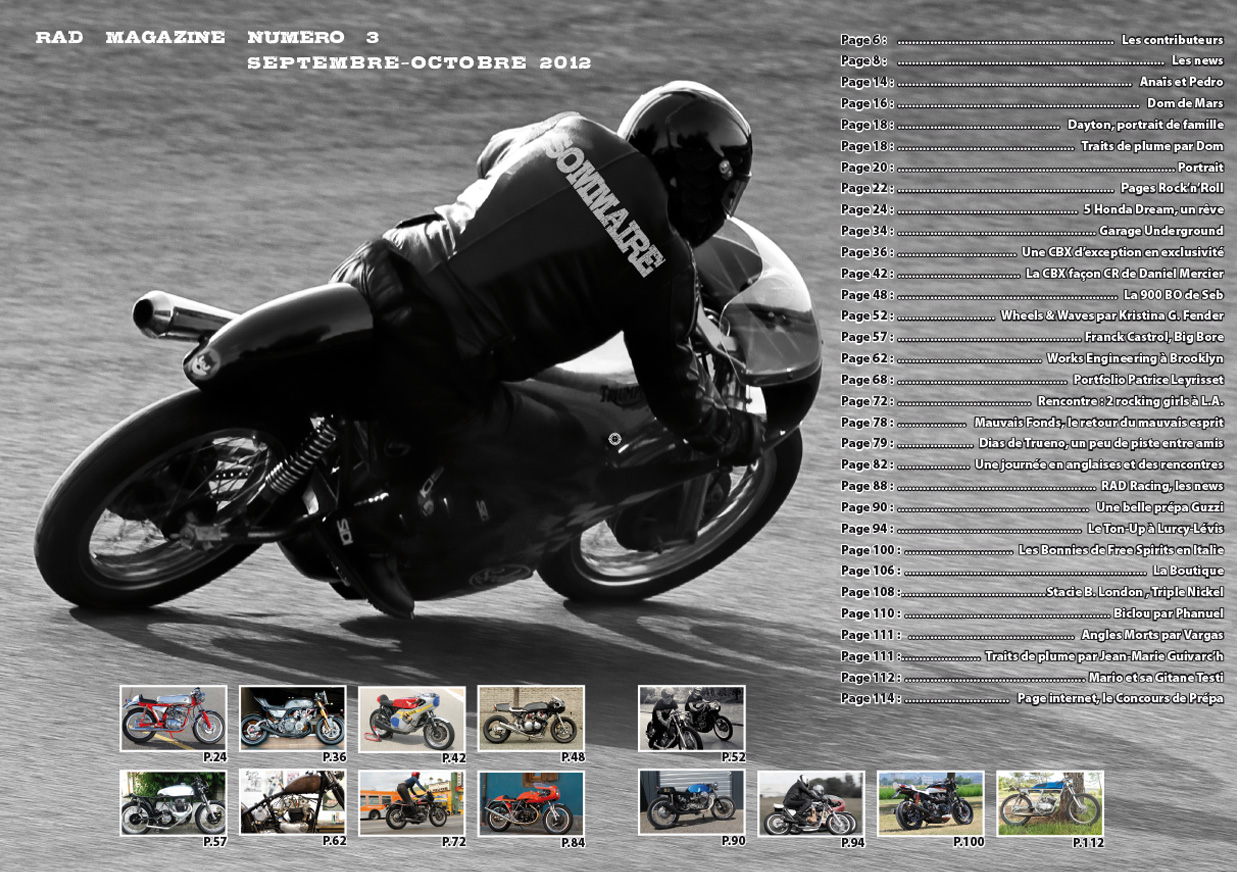
Task: Open the P.36 motorcycle thumbnail
Action: 292,718
